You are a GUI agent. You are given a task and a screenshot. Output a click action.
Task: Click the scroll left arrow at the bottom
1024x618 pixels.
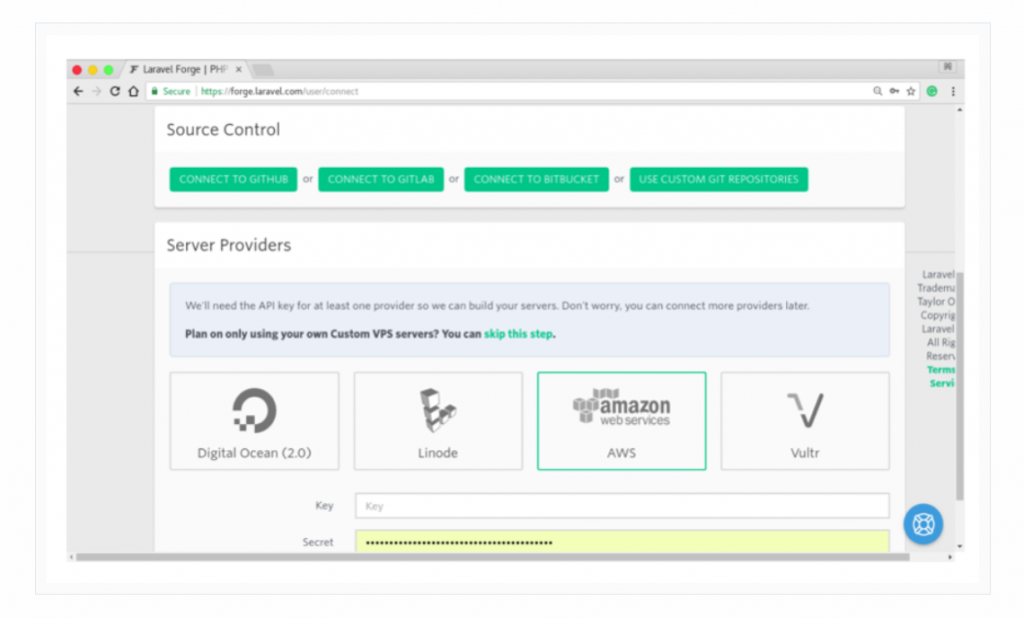(x=71, y=557)
